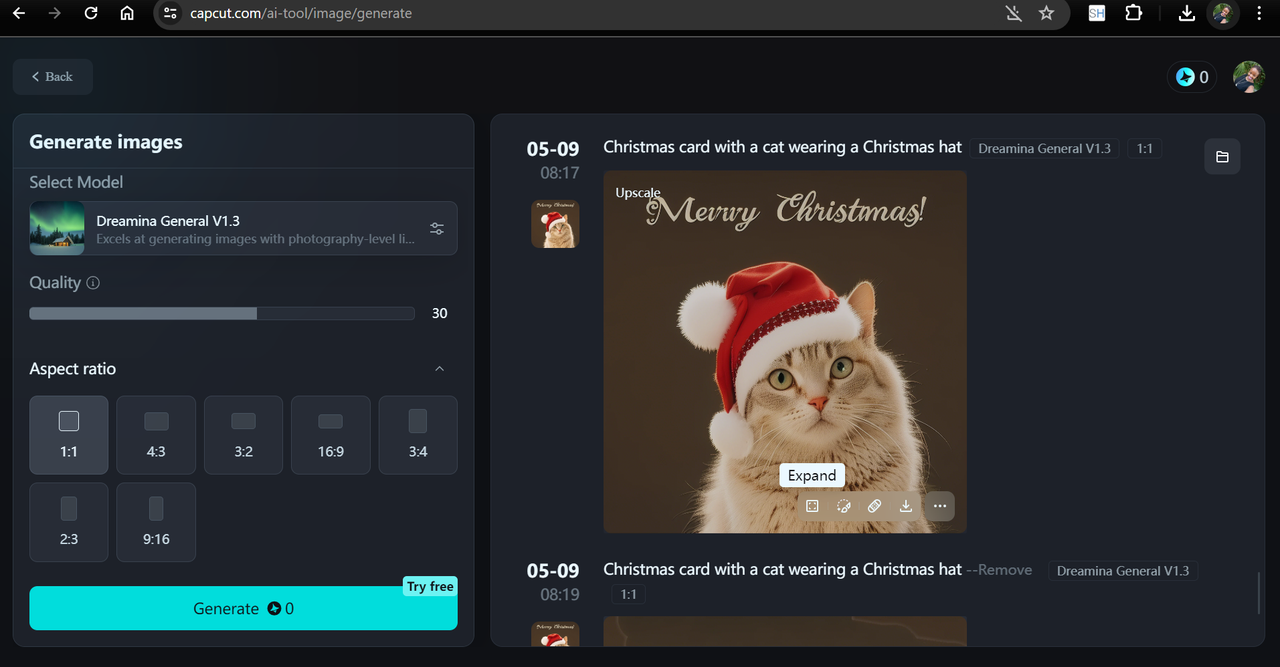Image resolution: width=1280 pixels, height=667 pixels.
Task: Click the Generate images heading
Action: [x=106, y=142]
